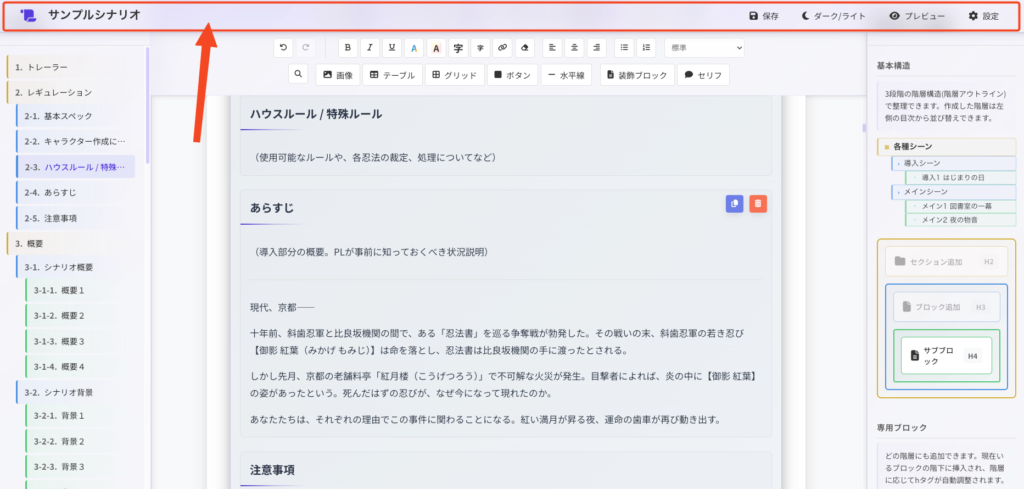This screenshot has width=1024, height=489.
Task: Apply italic text formatting
Action: (369, 47)
